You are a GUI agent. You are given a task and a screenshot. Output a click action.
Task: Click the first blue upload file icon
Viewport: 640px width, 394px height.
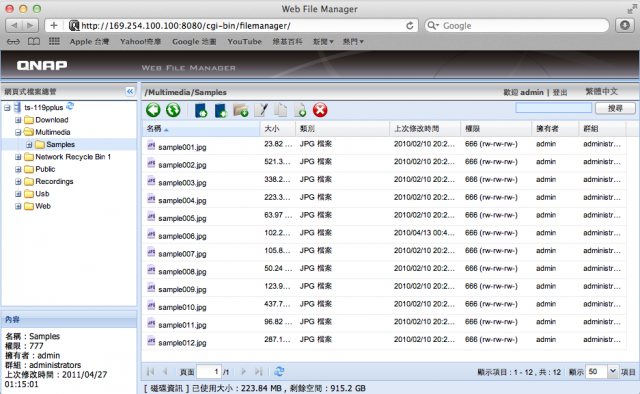point(201,110)
